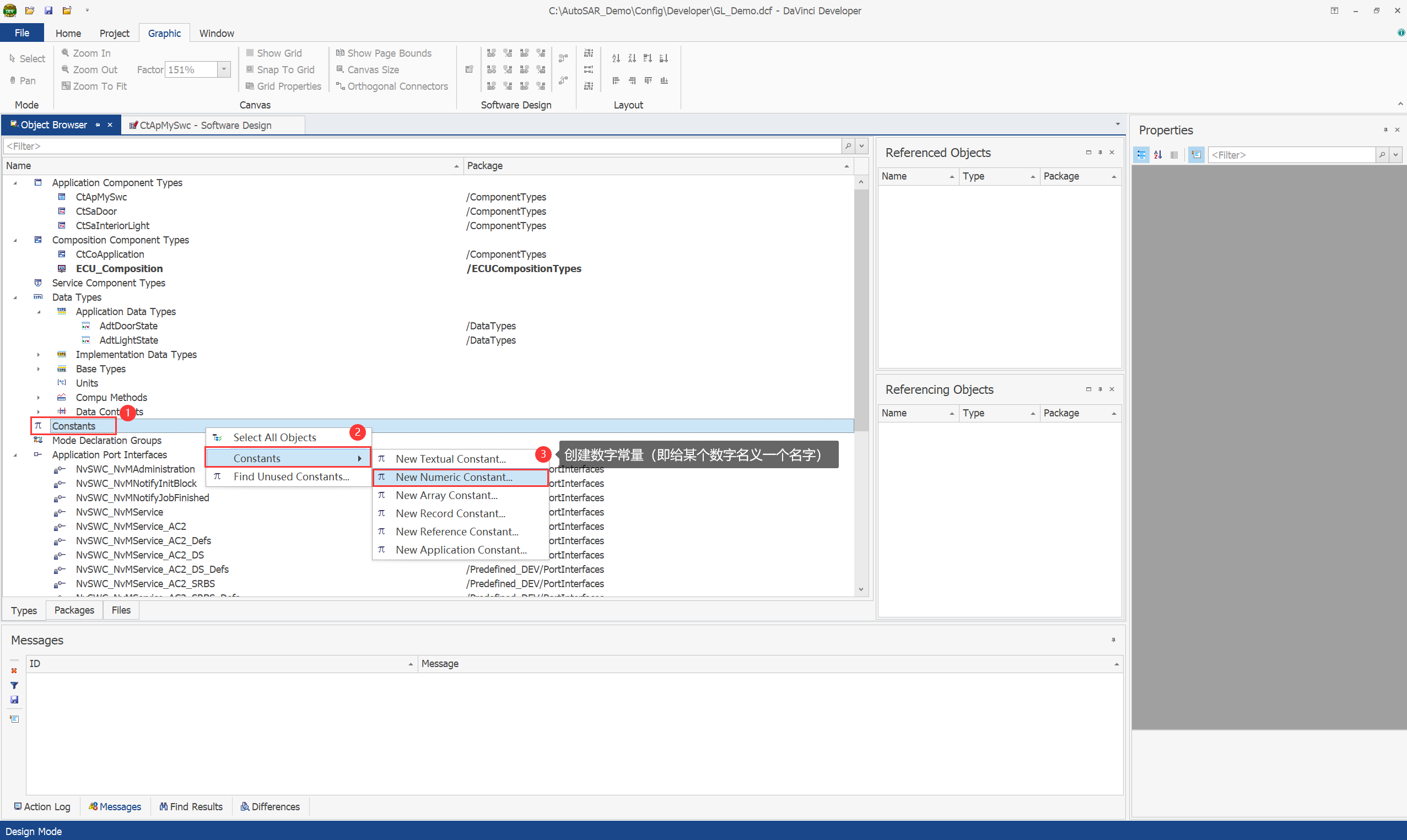Expand the Implementation Data Types node

point(39,354)
